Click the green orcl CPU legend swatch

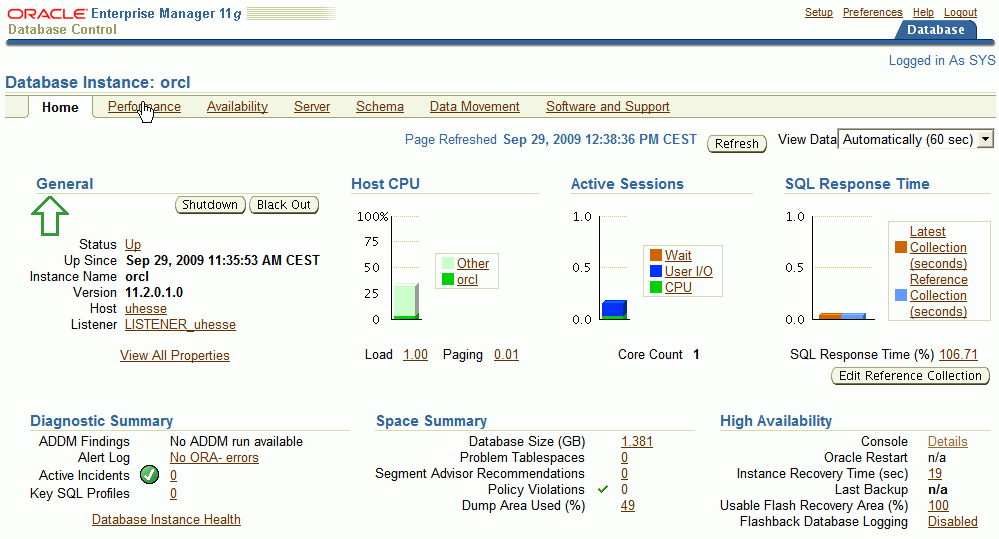tap(448, 279)
